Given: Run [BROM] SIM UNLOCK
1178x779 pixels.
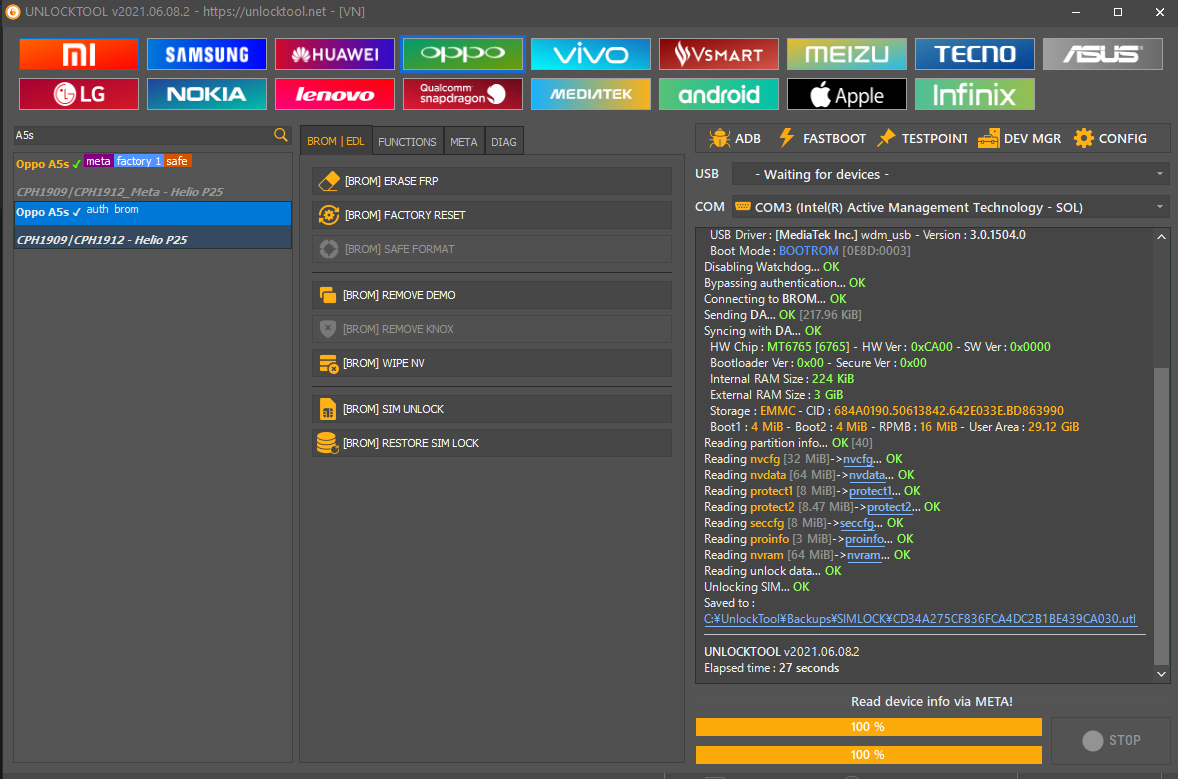Looking at the screenshot, I should point(491,409).
